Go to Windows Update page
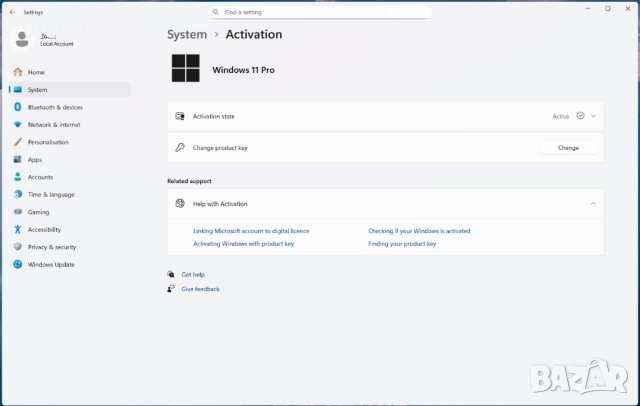The height and width of the screenshot is (406, 640). tap(50, 265)
